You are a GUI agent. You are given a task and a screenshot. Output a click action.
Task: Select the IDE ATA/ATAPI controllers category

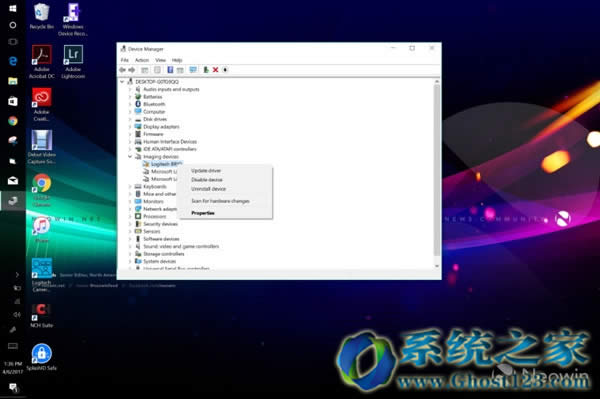pos(170,149)
